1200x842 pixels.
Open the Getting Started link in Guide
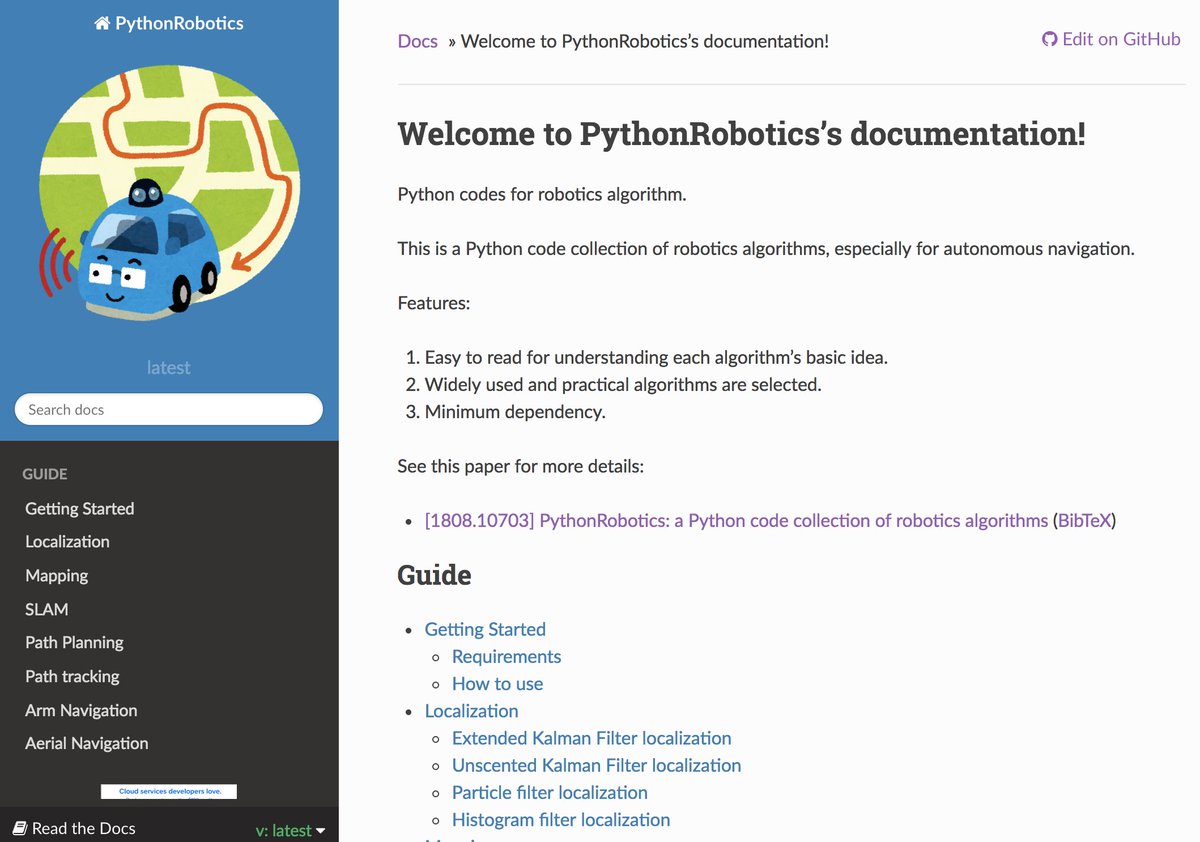pos(485,629)
